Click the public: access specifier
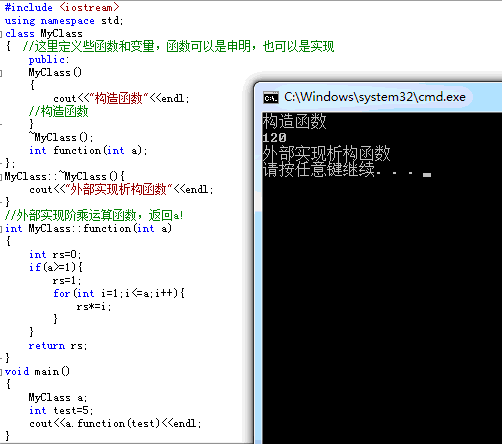This screenshot has width=502, height=444. point(49,60)
